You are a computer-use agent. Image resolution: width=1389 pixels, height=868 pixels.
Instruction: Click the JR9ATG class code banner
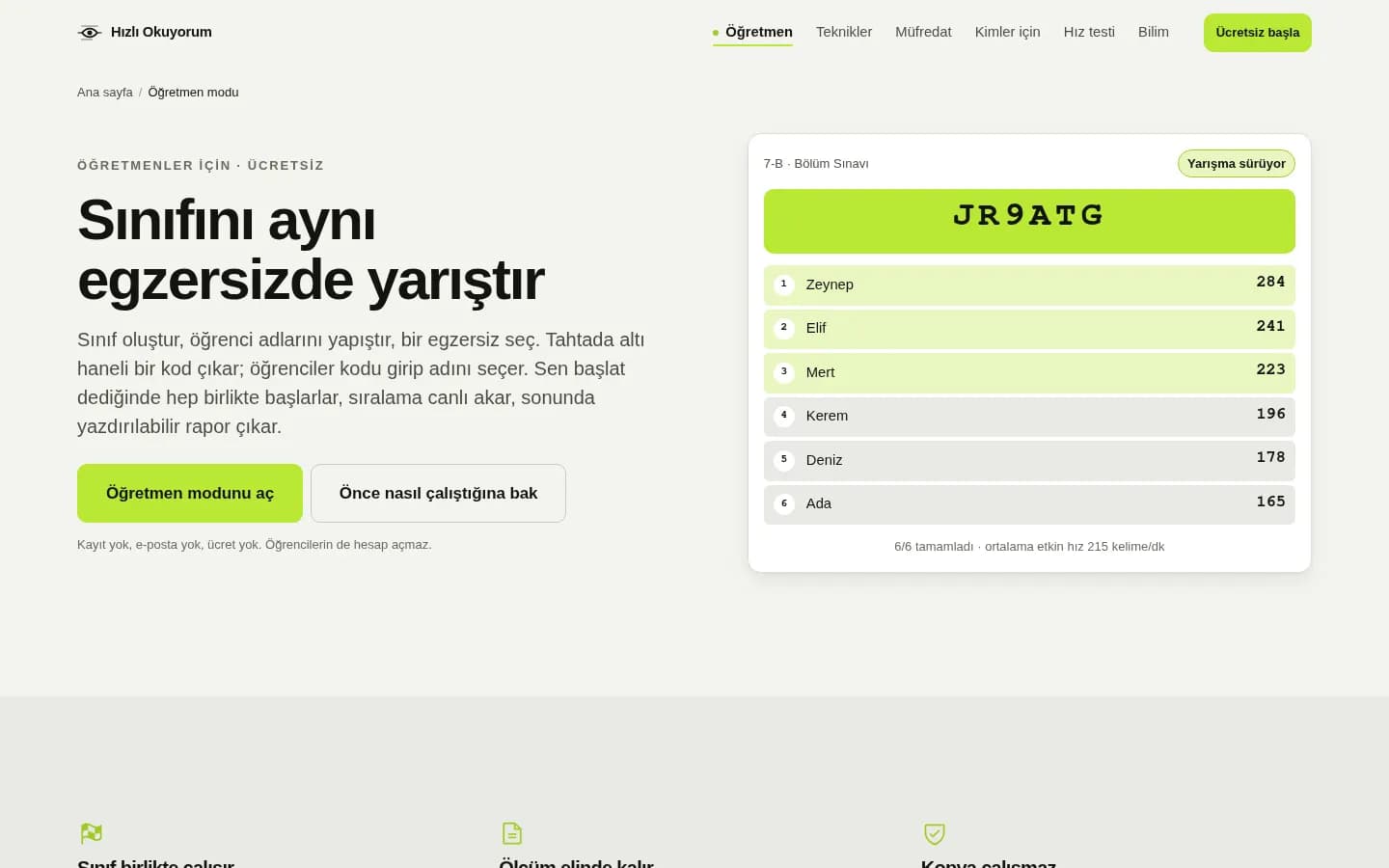(1029, 221)
